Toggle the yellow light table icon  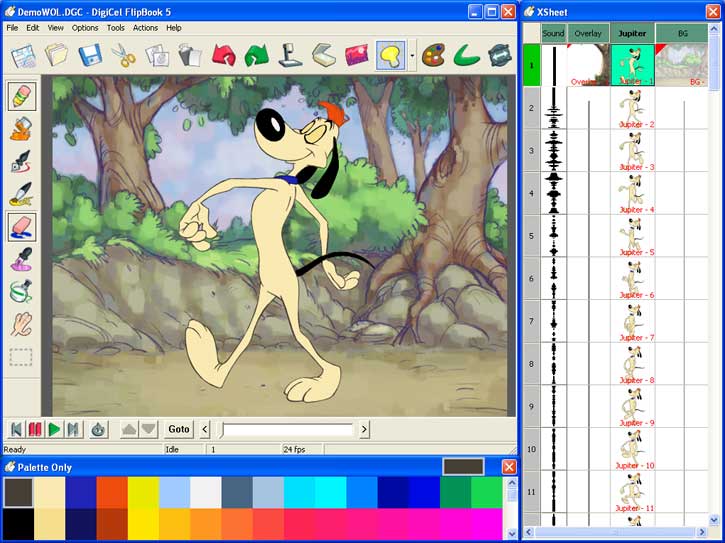(x=391, y=56)
